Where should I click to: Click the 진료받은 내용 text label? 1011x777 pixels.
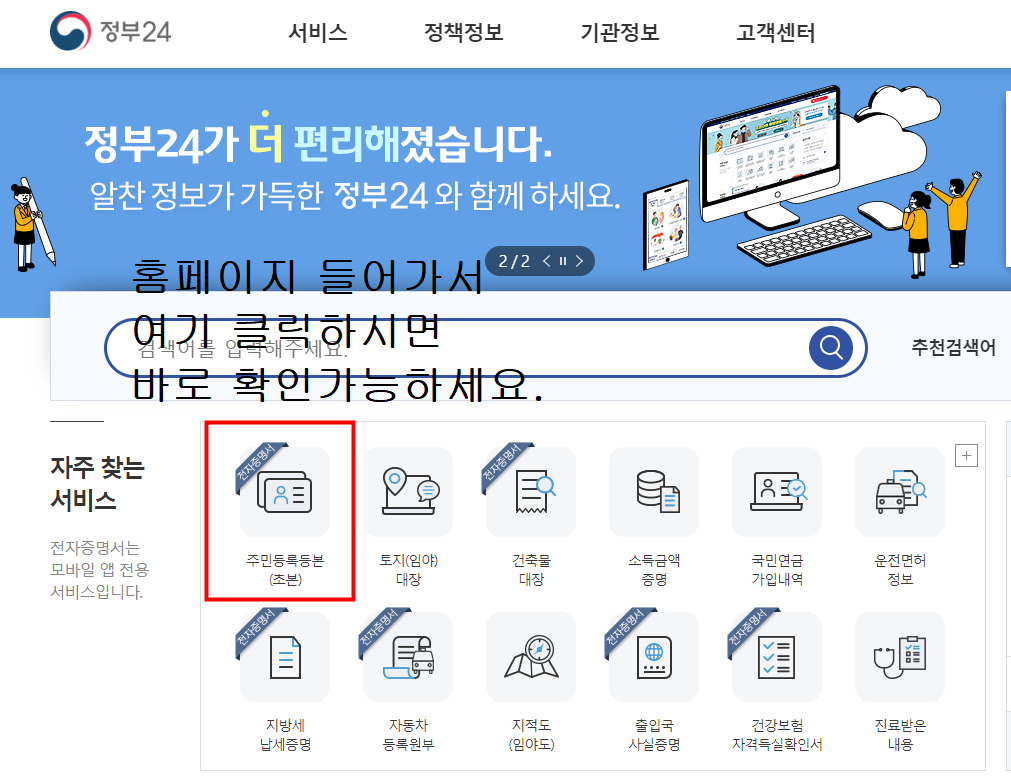point(900,734)
